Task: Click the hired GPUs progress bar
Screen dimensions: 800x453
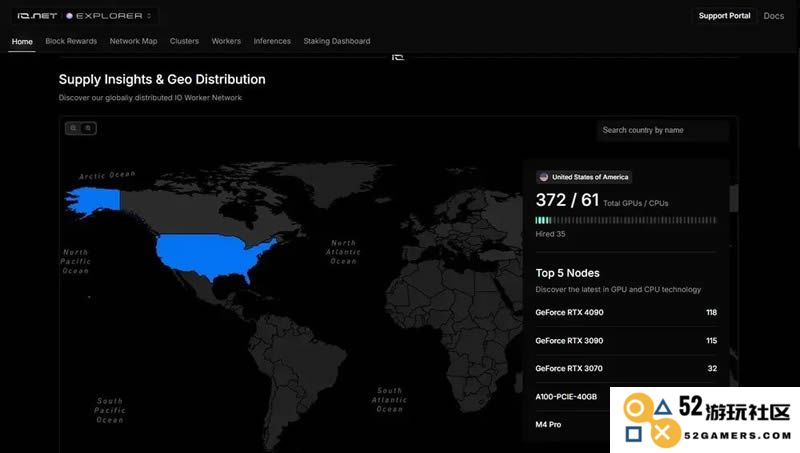Action: (x=626, y=220)
